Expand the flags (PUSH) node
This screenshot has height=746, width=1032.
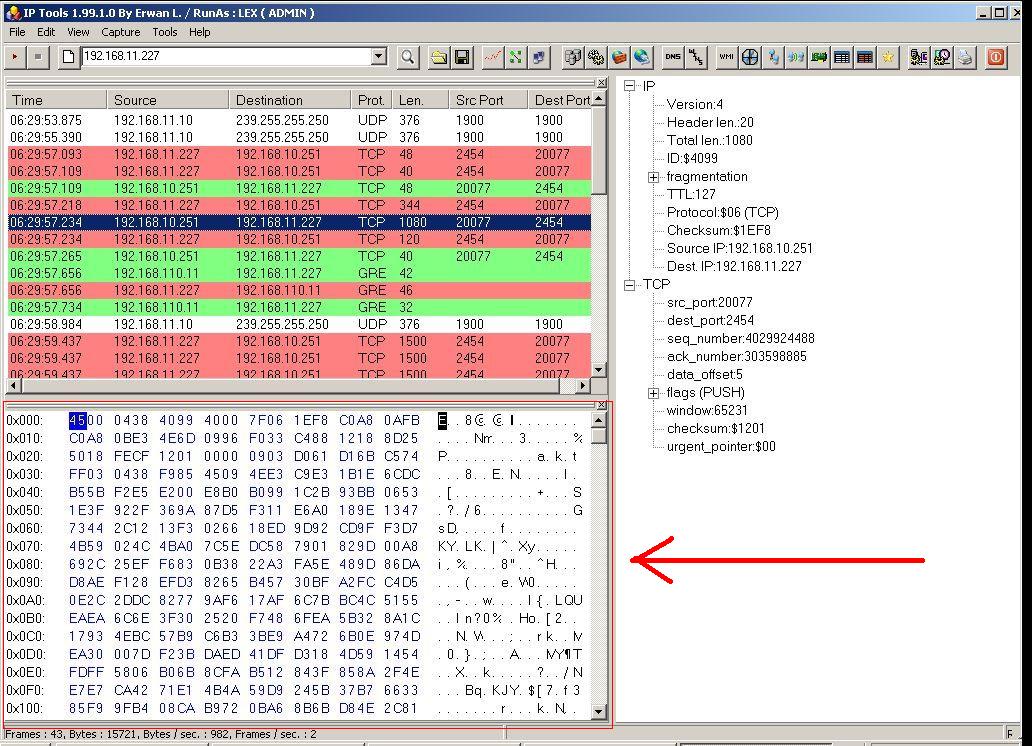[654, 393]
